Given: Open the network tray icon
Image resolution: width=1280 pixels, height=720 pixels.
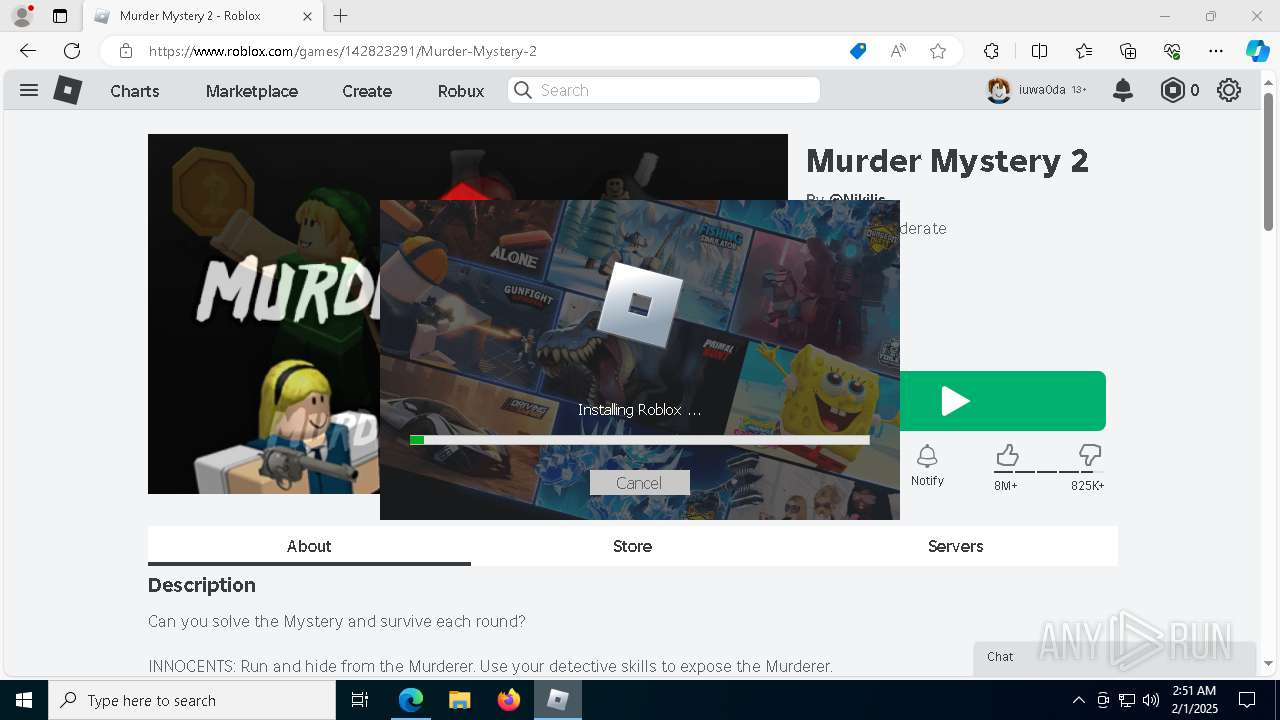Looking at the screenshot, I should click(1127, 700).
